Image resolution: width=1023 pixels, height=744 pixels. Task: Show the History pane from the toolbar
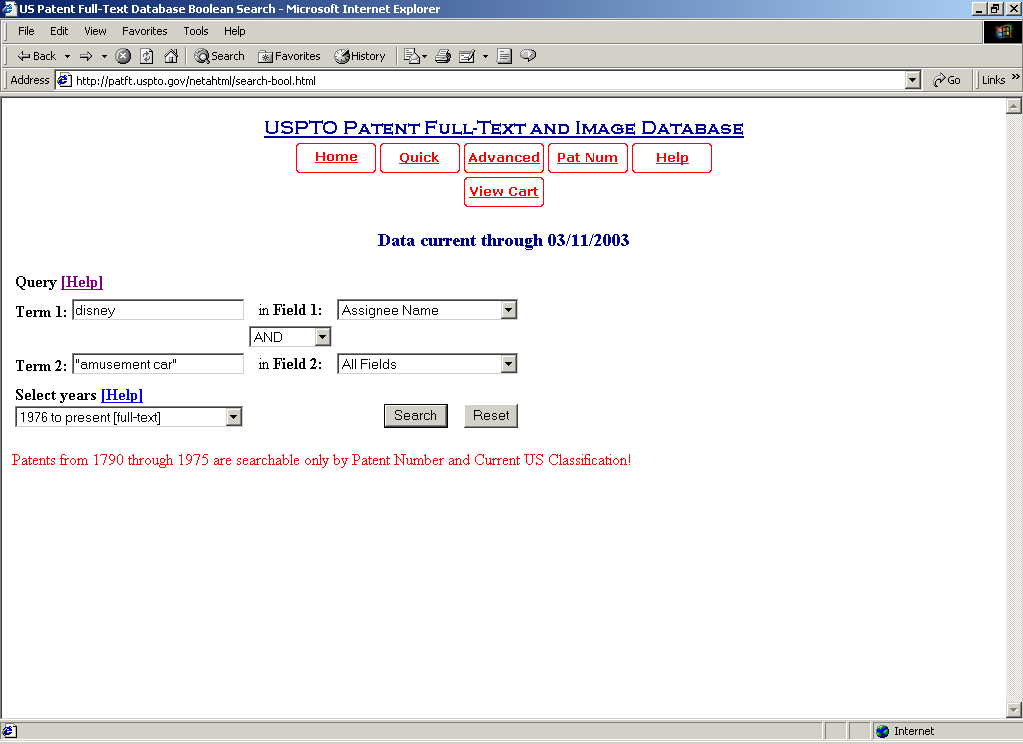coord(359,56)
